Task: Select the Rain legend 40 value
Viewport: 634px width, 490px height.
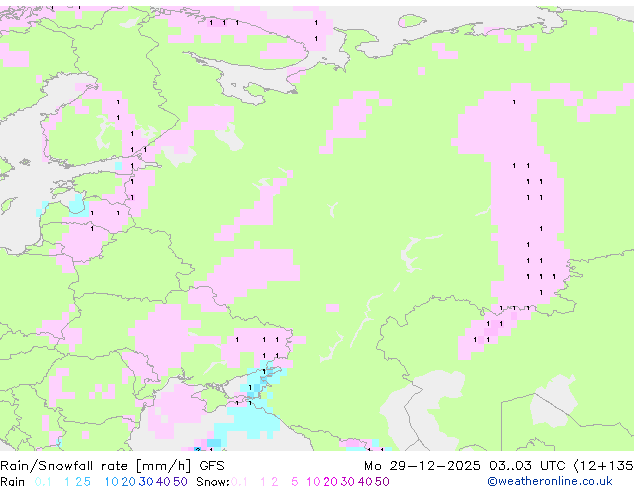Action: tap(163, 482)
